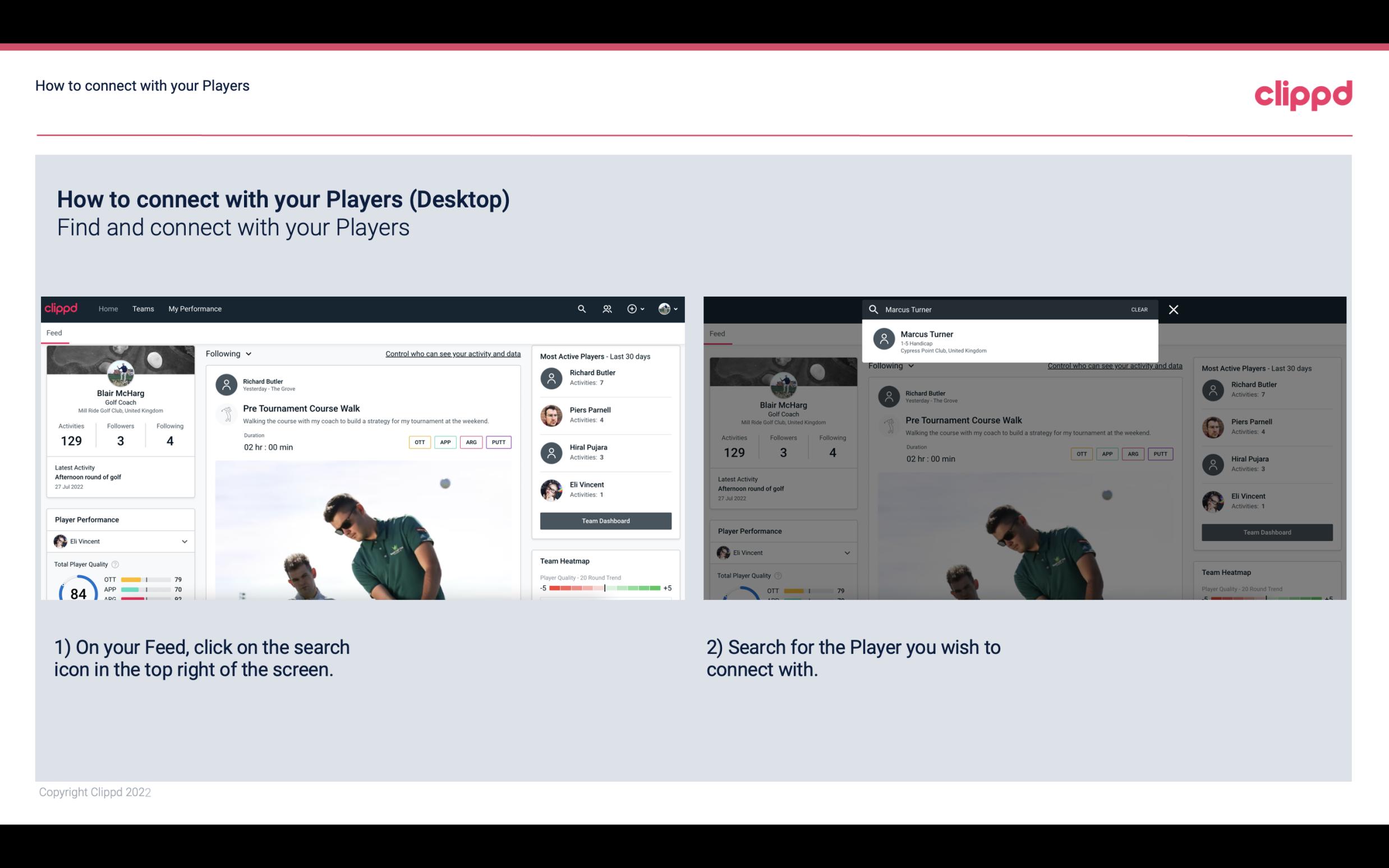Screen dimensions: 1389x868
Task: Select Home tab in navigation
Action: 107,309
